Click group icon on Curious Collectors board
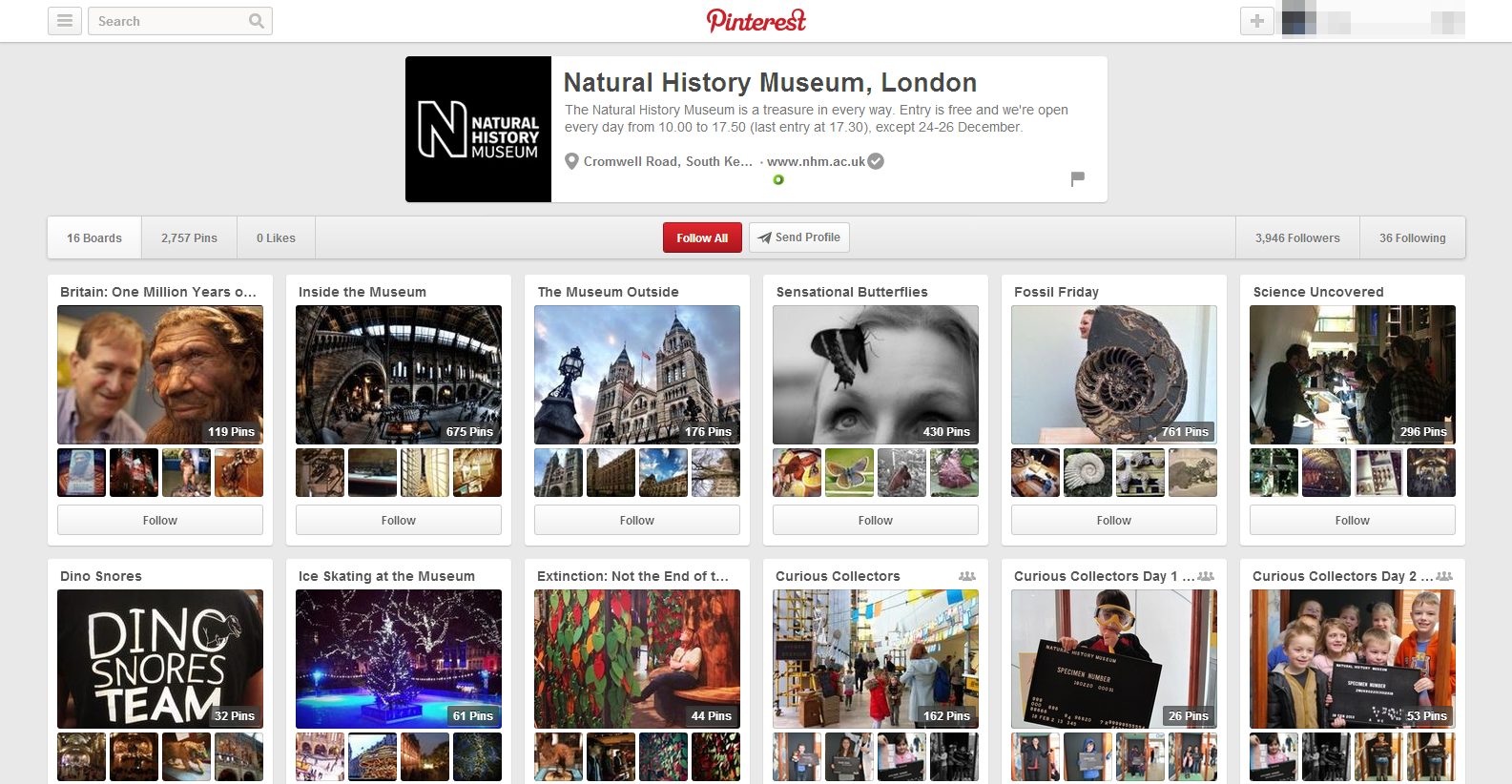 click(967, 576)
